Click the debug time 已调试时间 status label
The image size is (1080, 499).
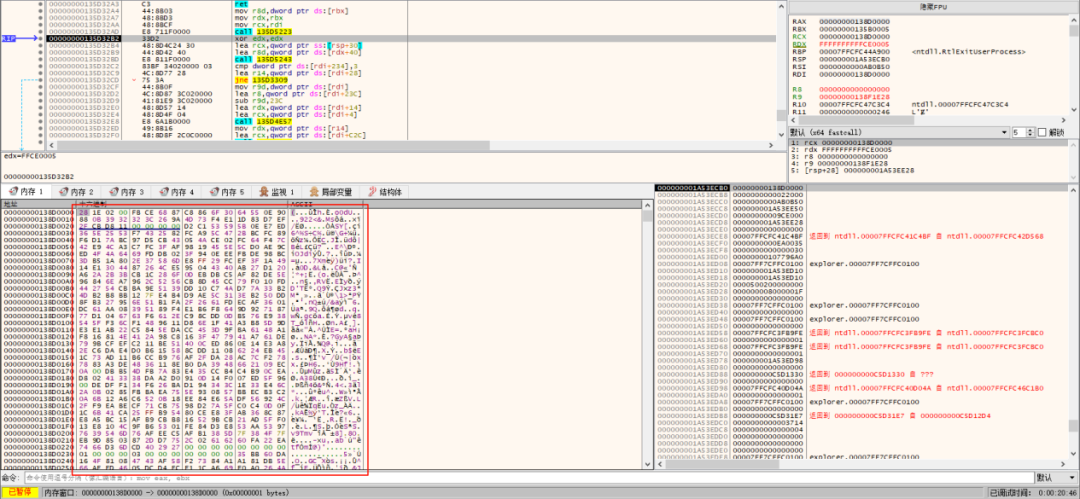point(1033,493)
